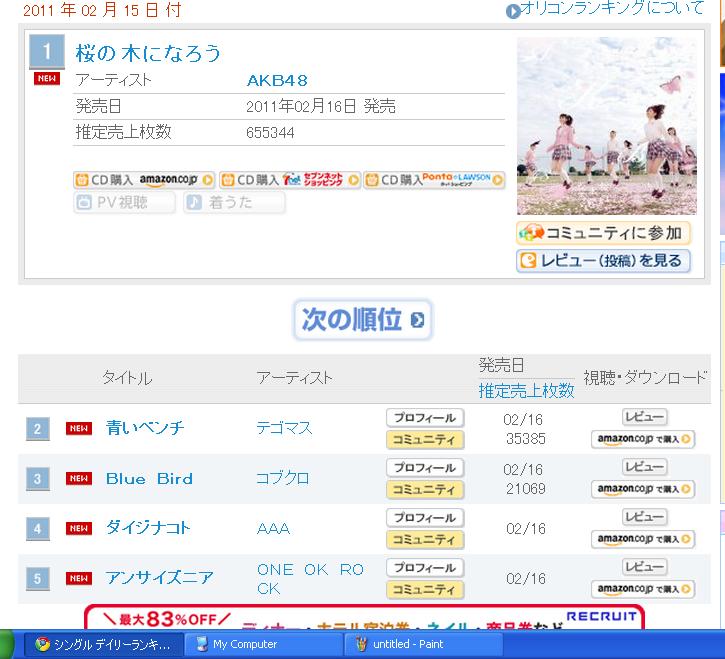The width and height of the screenshot is (725, 659).
Task: Open コミュニティ for コブクロ
Action: tap(425, 490)
